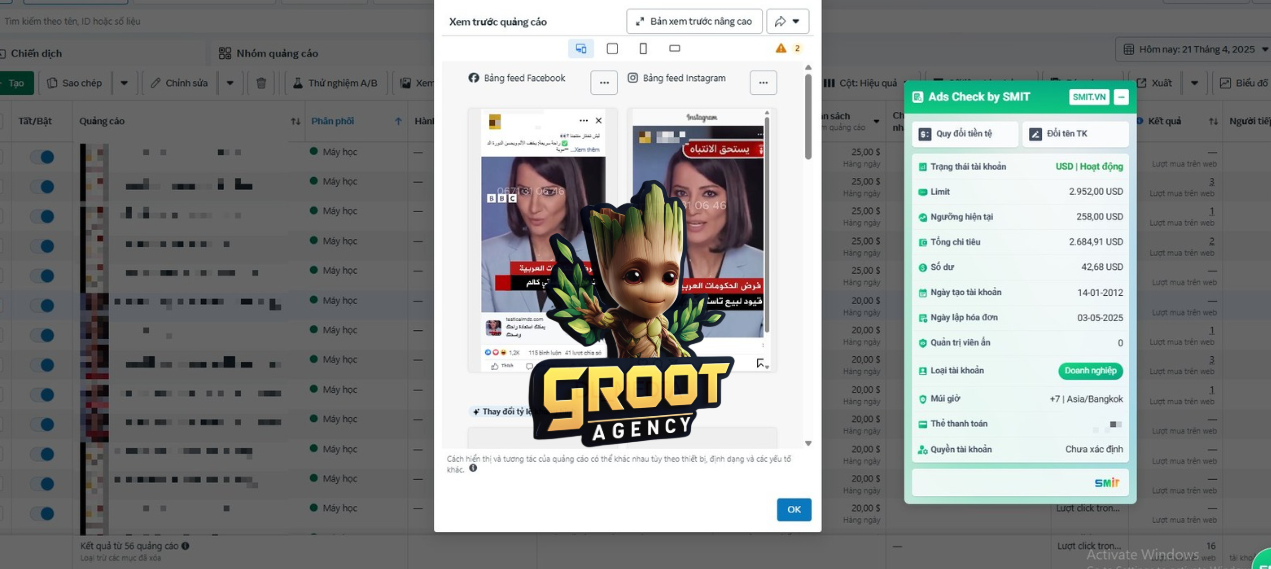Click the Limit value 2.952,00 USD
The width and height of the screenshot is (1271, 569).
(1096, 191)
